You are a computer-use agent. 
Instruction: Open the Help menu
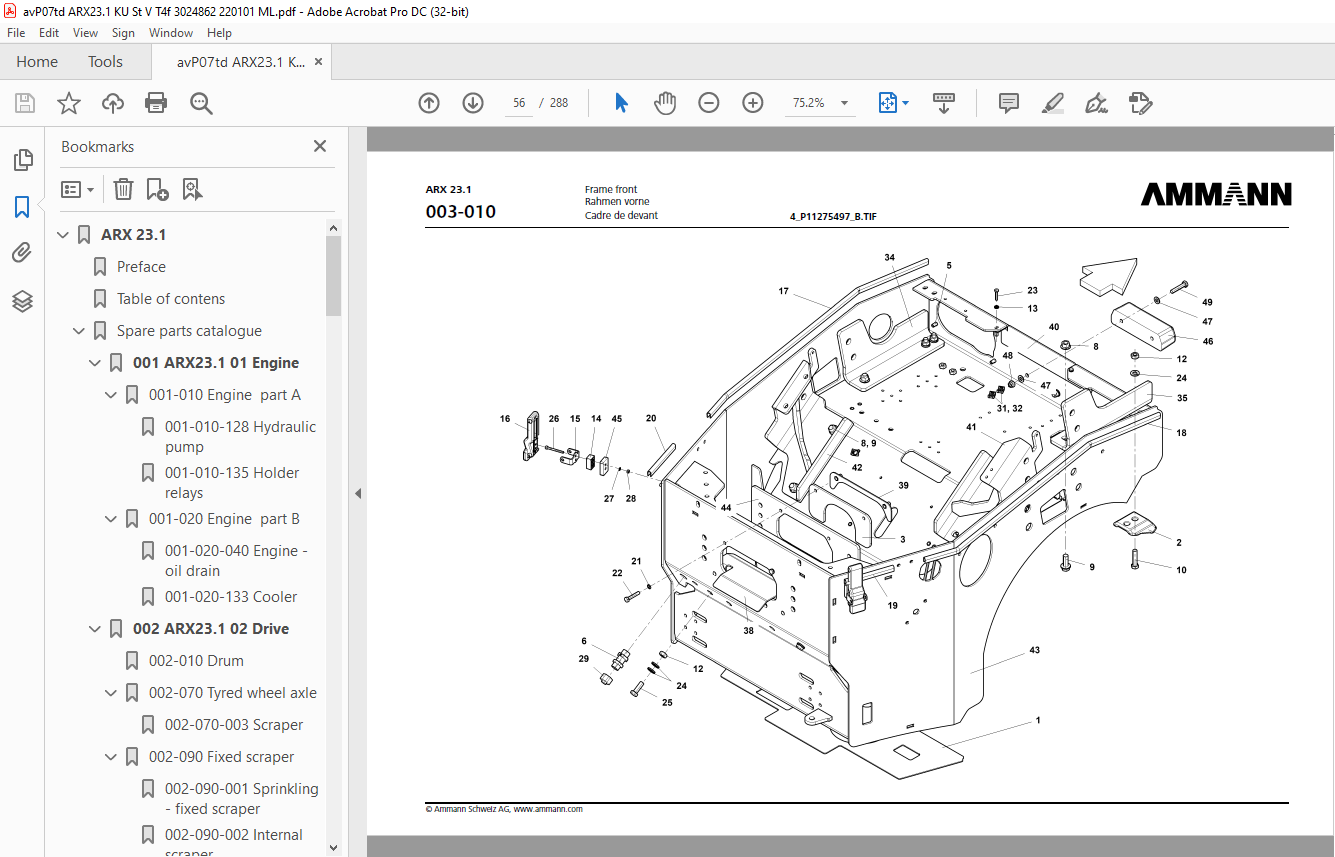pyautogui.click(x=219, y=33)
